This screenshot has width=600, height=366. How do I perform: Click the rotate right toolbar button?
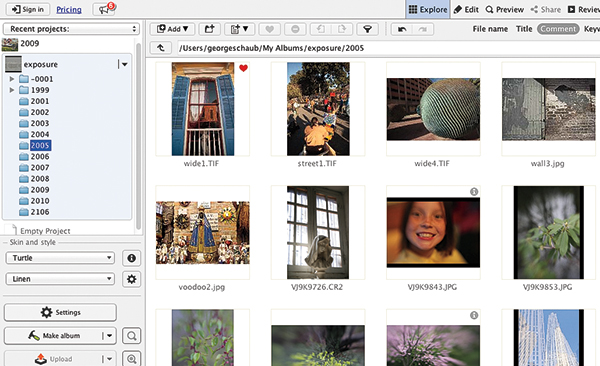tap(342, 29)
